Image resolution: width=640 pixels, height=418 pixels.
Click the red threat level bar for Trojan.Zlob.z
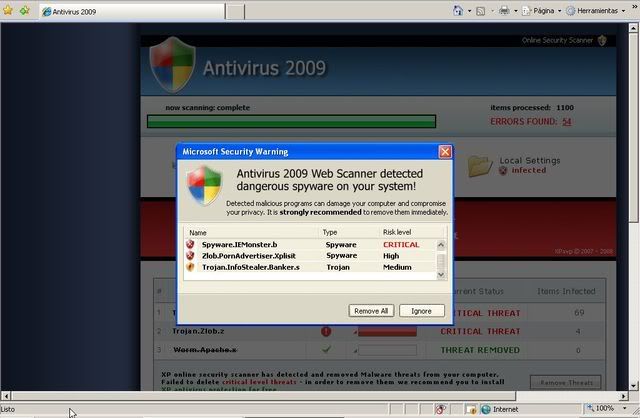pos(388,331)
